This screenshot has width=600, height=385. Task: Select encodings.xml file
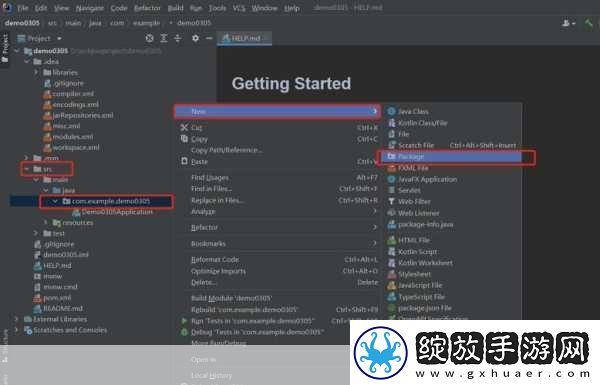pyautogui.click(x=71, y=104)
